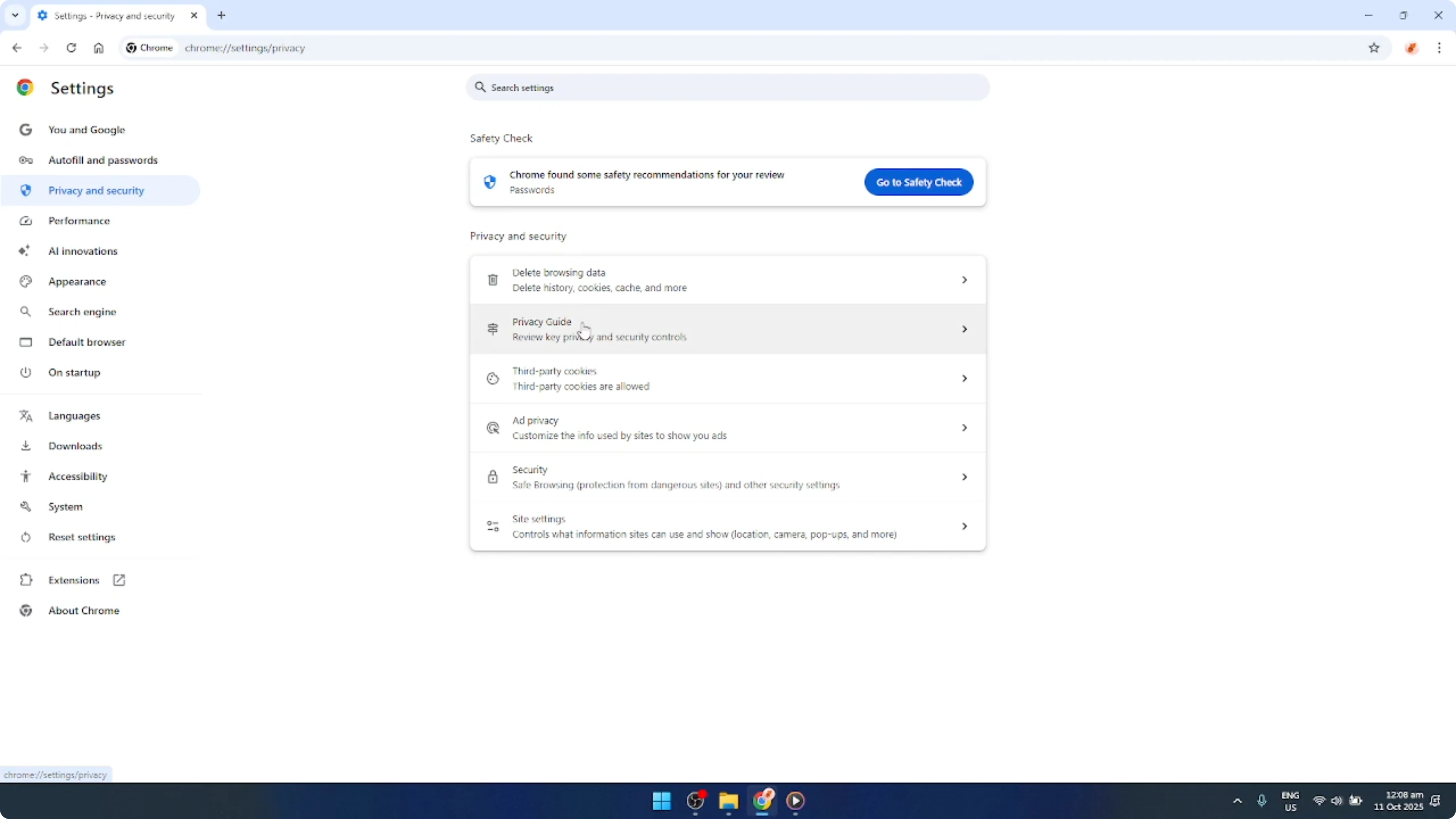
Task: Select Privacy and security in sidebar
Action: point(100,190)
